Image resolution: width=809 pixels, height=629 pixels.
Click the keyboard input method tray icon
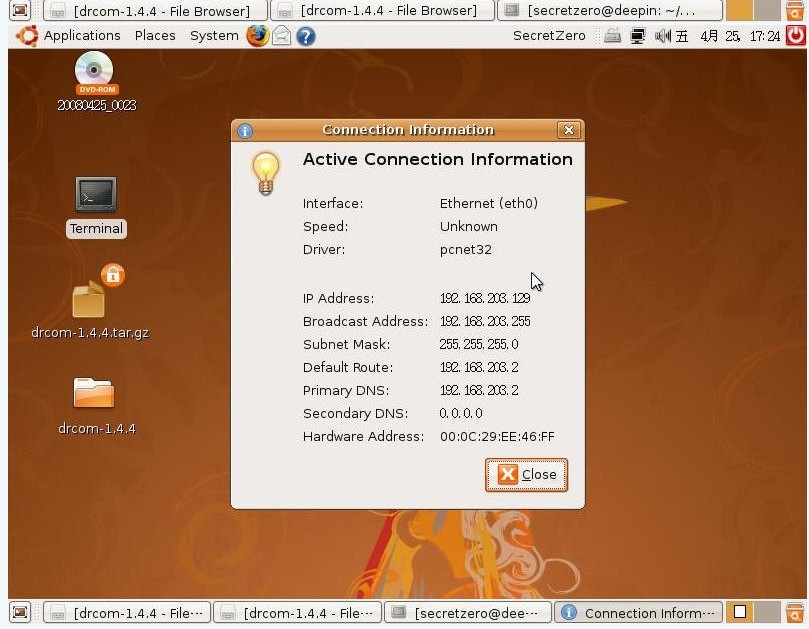click(x=612, y=36)
